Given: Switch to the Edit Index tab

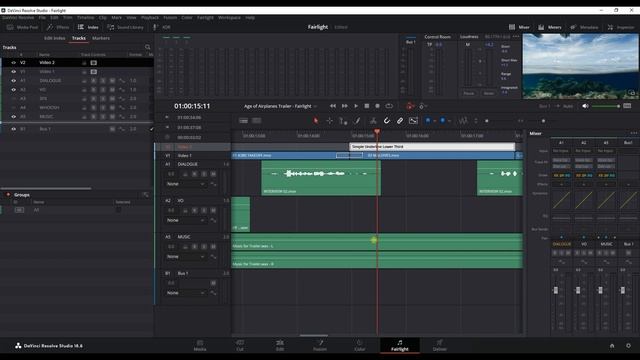Looking at the screenshot, I should click(x=54, y=38).
